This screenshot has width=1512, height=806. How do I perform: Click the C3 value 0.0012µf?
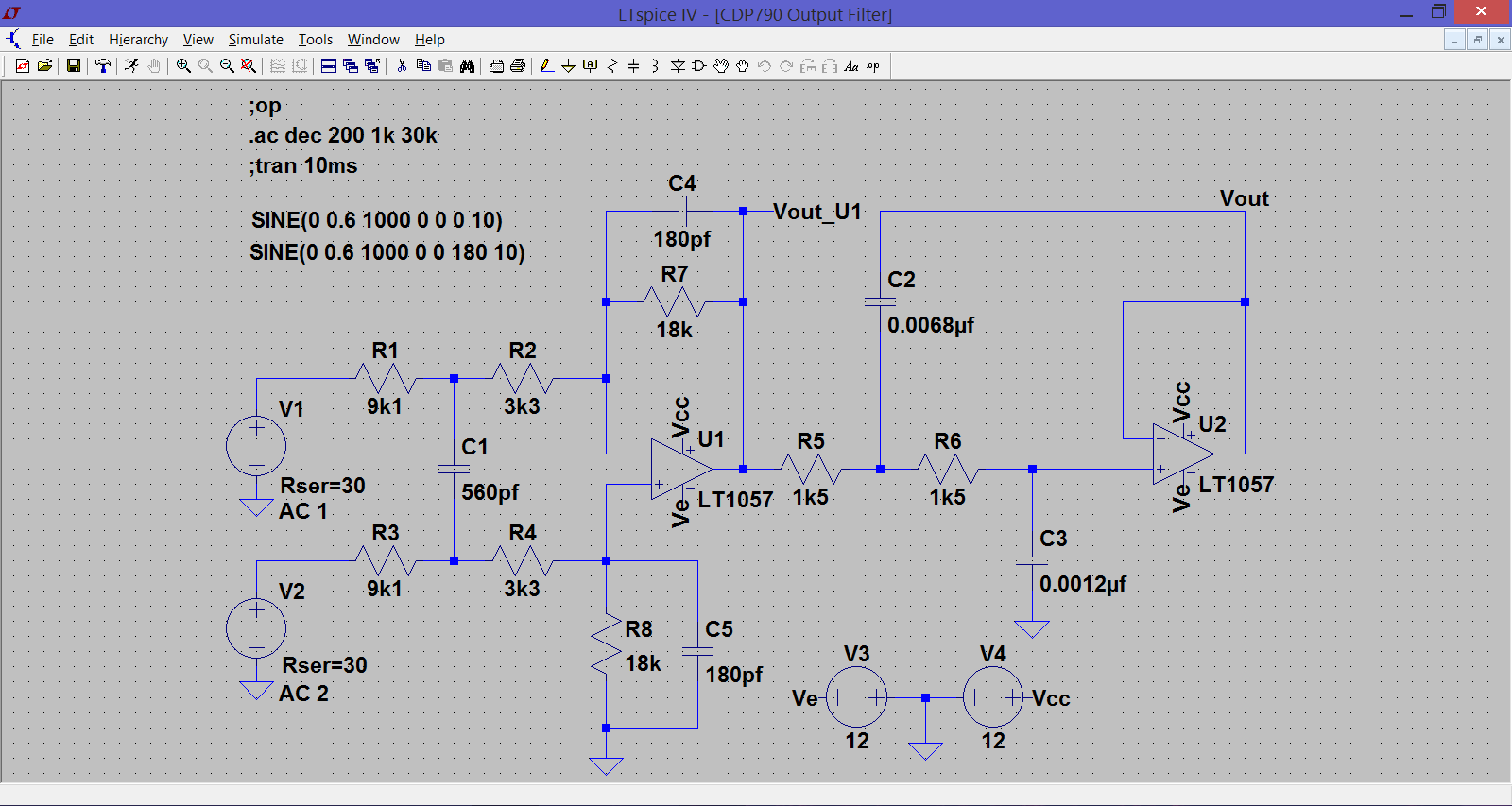1083,584
